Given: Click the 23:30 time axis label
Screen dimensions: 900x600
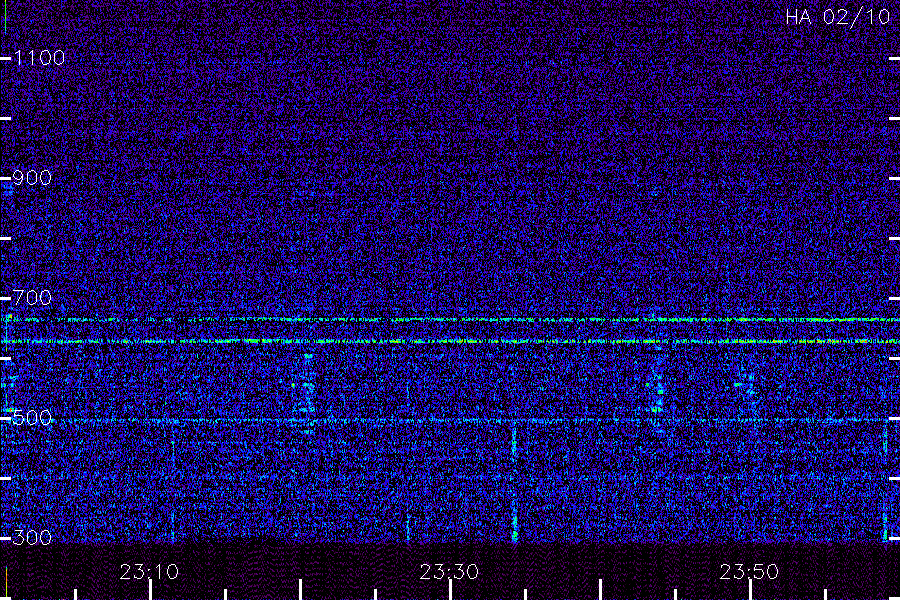Looking at the screenshot, I should point(449,572).
